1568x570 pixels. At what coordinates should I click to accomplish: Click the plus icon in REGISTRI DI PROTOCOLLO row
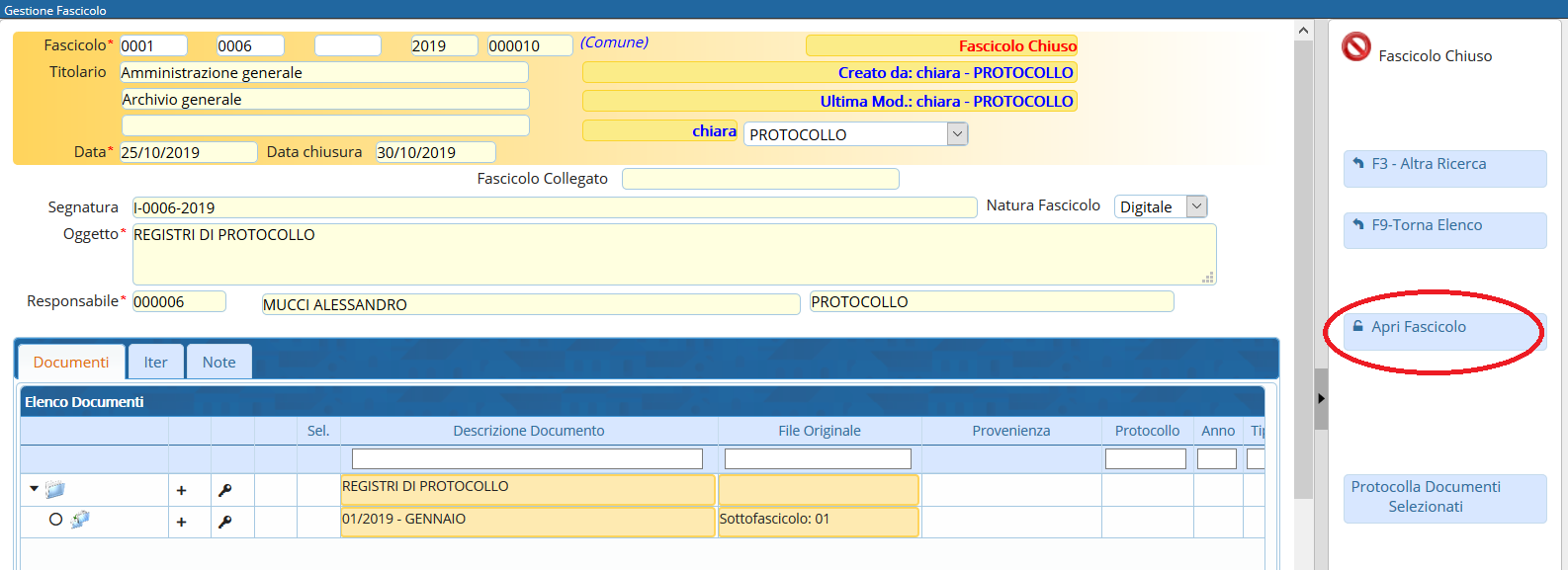[x=181, y=490]
